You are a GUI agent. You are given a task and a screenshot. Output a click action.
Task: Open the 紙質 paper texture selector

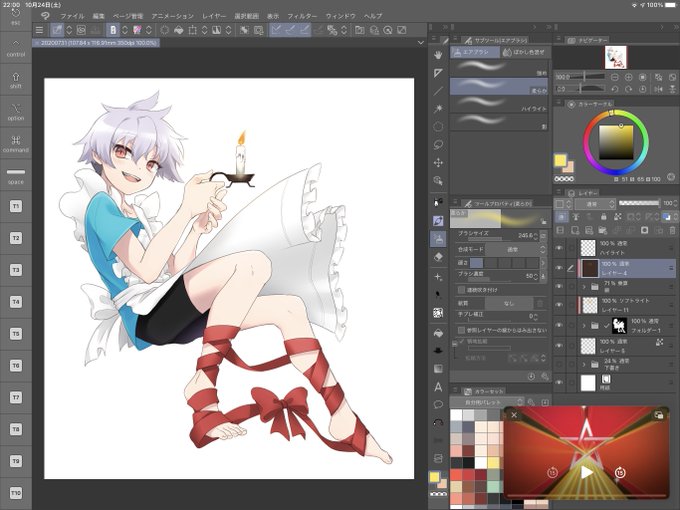point(509,303)
